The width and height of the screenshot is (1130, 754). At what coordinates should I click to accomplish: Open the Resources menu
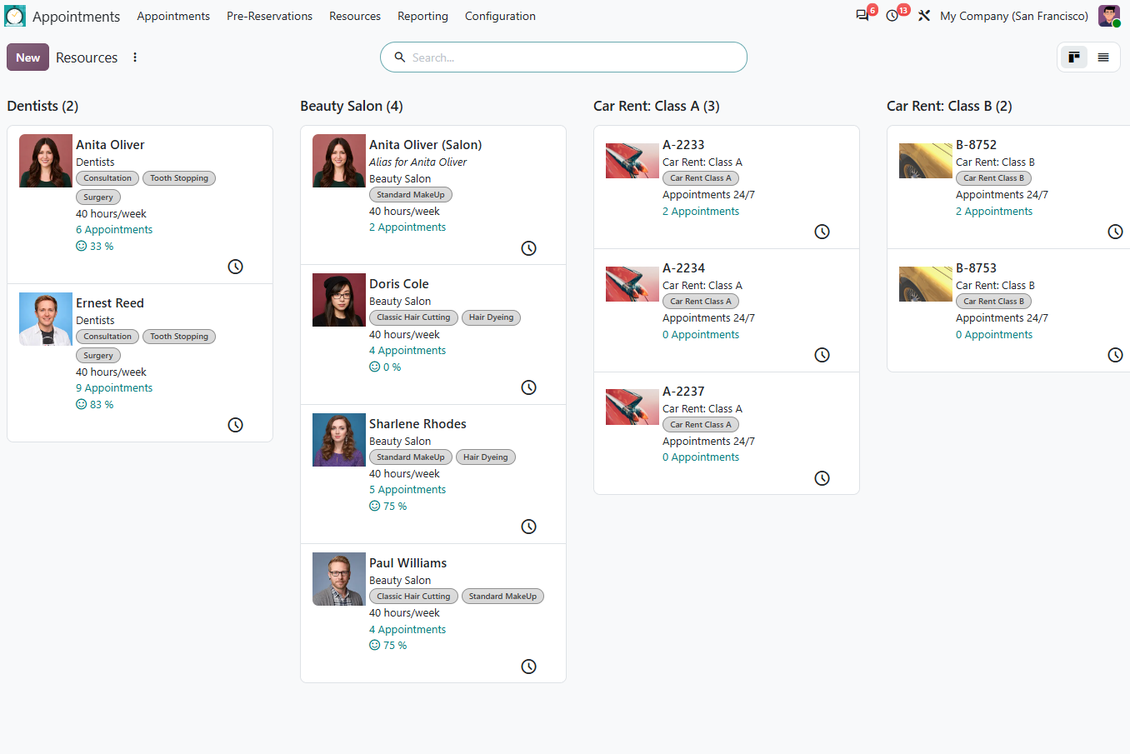355,16
